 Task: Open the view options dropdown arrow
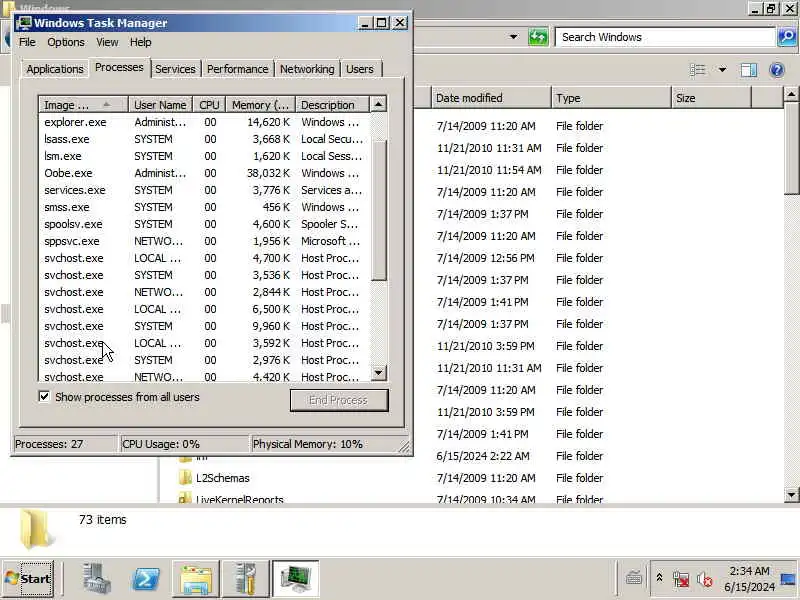tap(722, 70)
